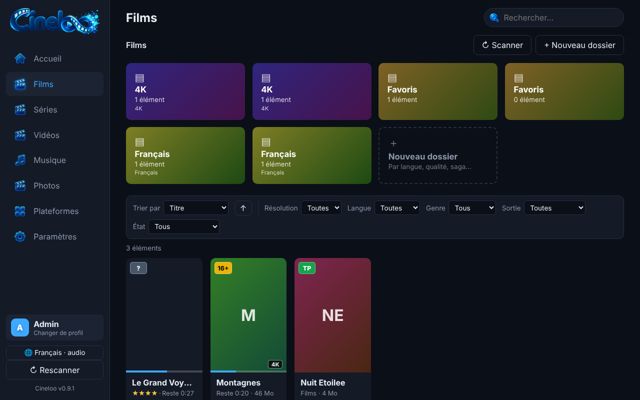Screen dimensions: 640x400
Task: Click the Accueil home icon
Action: [x=20, y=58]
